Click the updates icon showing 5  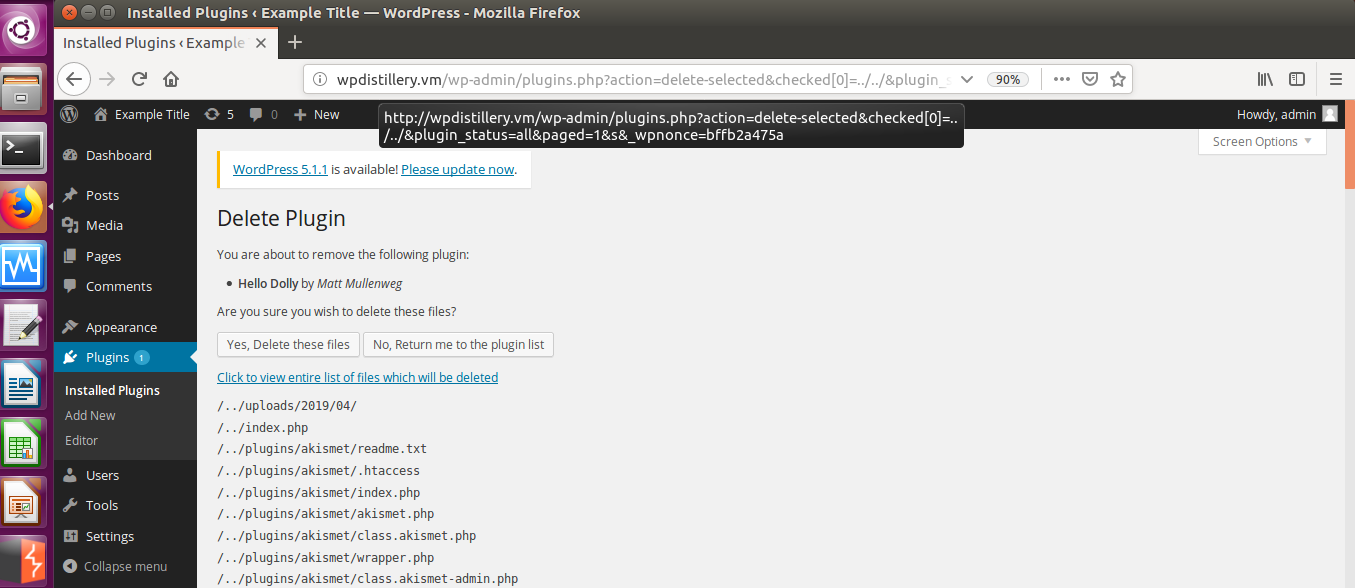click(219, 114)
